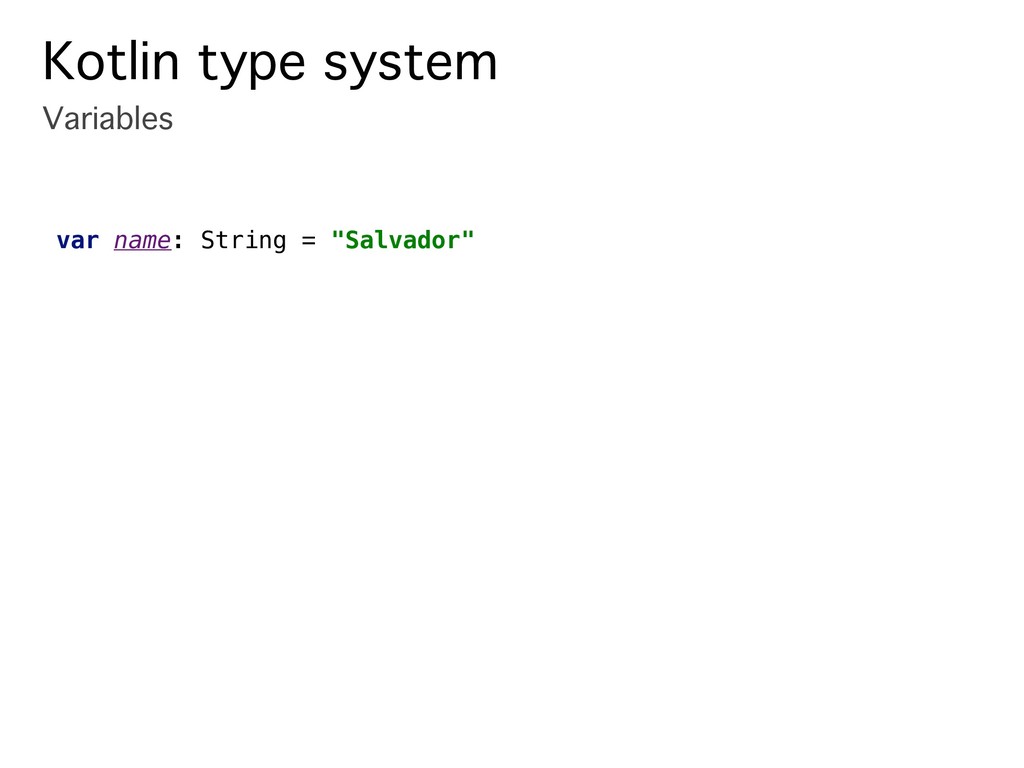Click the blue "var" keyword
Image resolution: width=1024 pixels, height=768 pixels.
coord(77,241)
